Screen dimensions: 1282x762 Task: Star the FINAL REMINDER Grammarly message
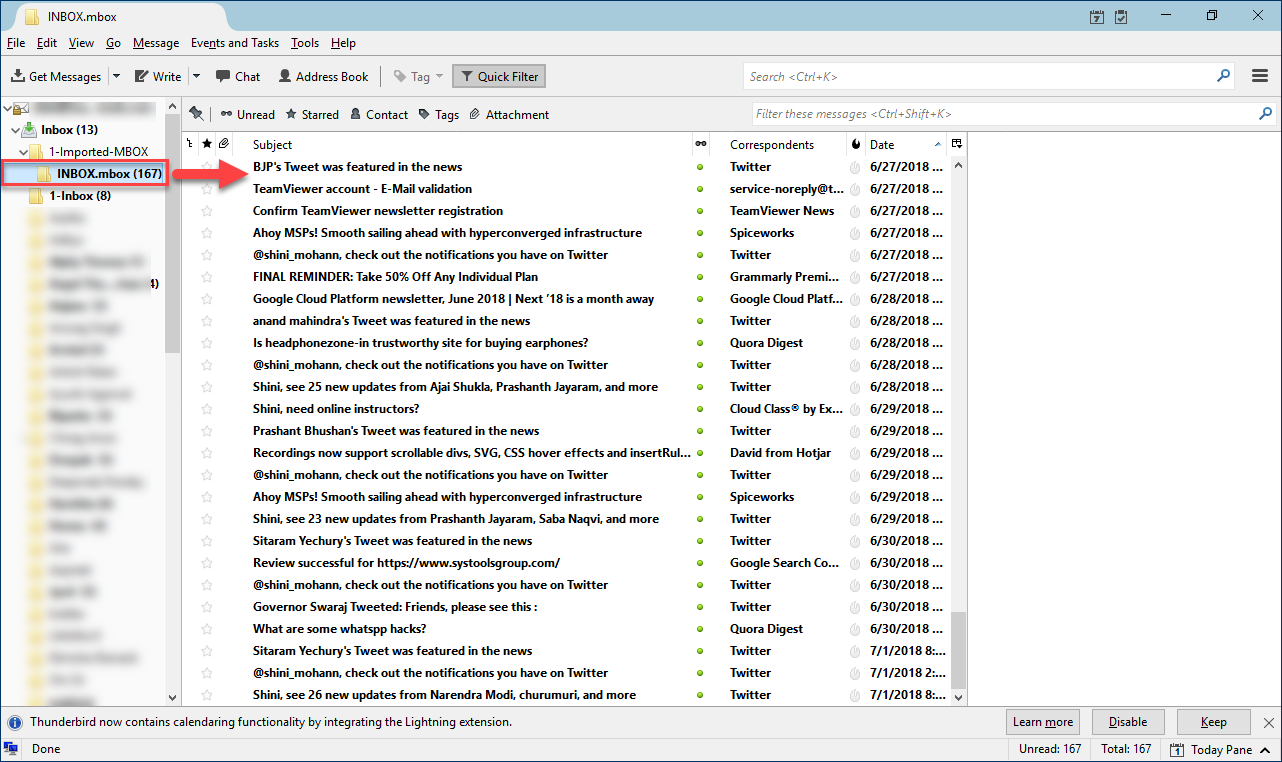pyautogui.click(x=207, y=277)
